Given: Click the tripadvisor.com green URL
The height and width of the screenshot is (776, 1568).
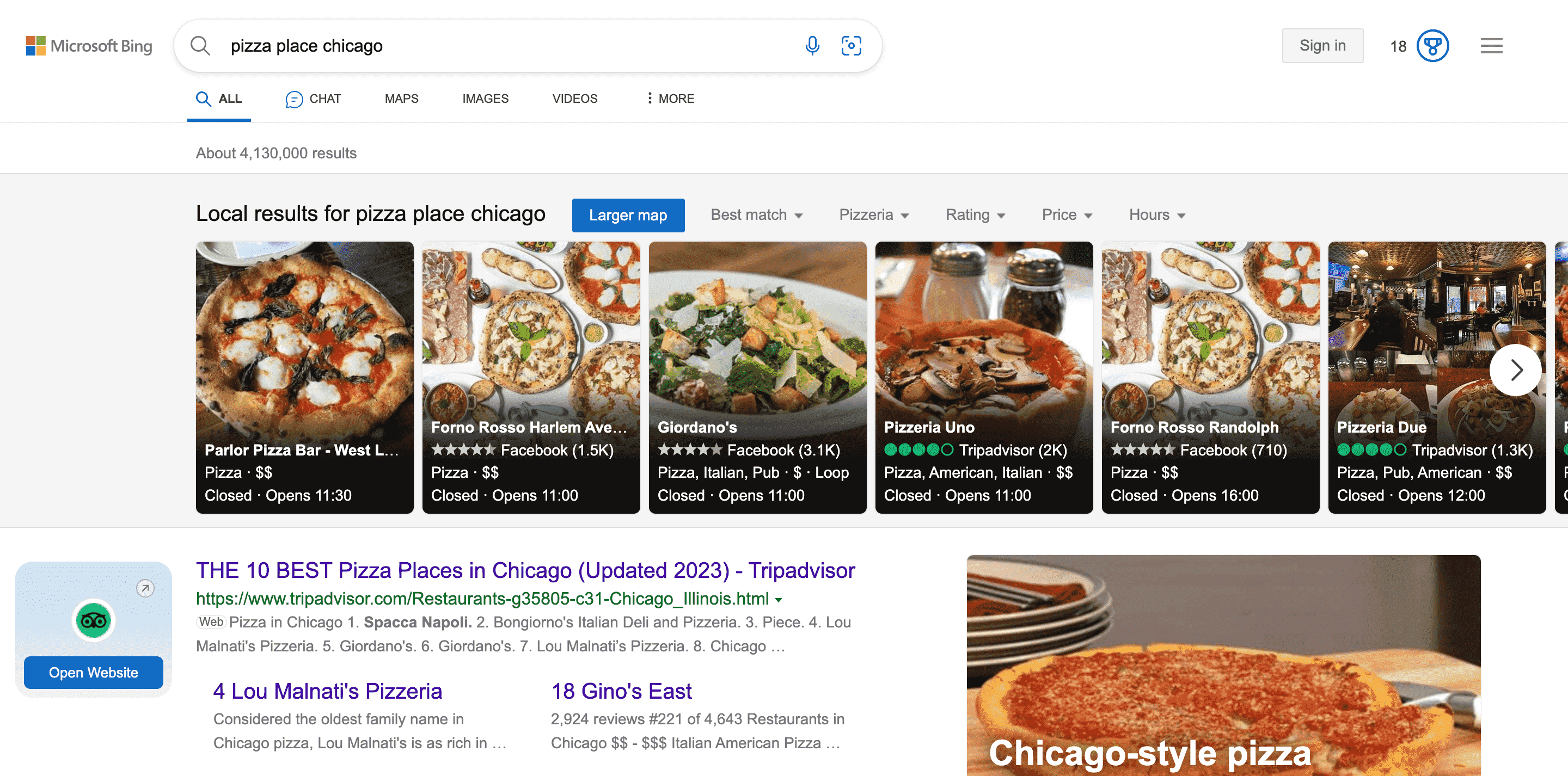Looking at the screenshot, I should point(482,599).
